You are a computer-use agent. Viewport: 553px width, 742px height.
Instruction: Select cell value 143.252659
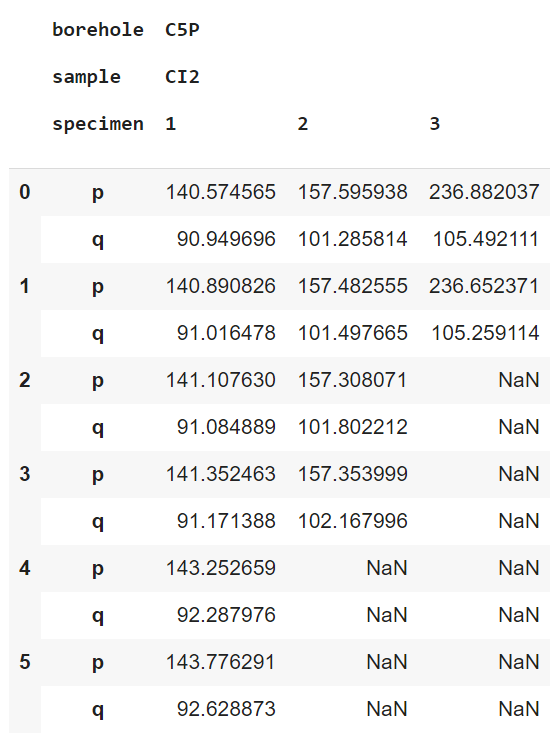coord(220,568)
